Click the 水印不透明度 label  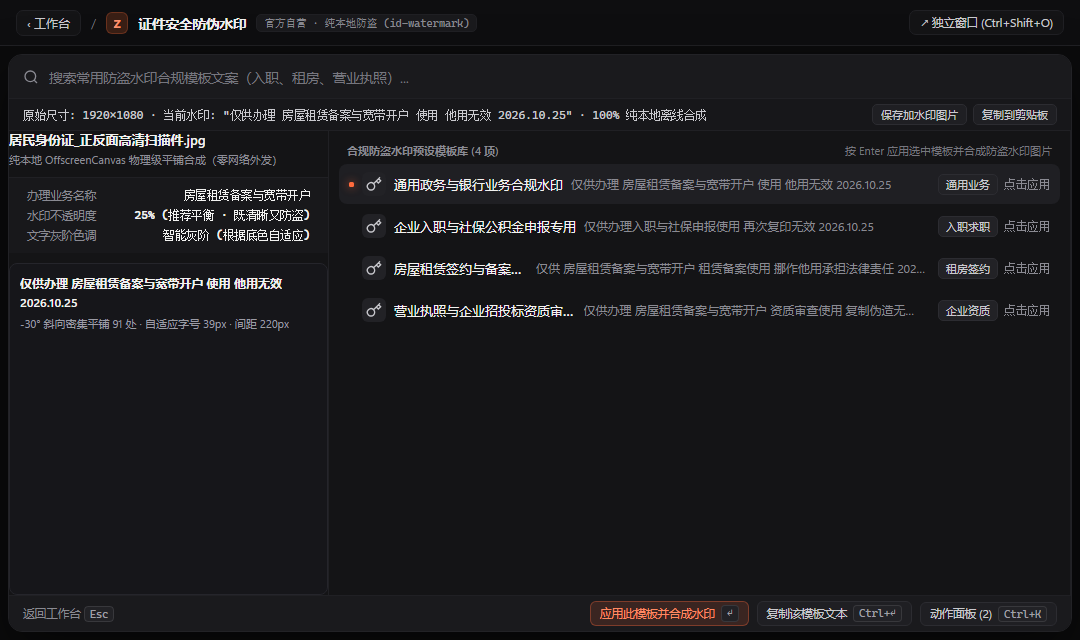61,215
